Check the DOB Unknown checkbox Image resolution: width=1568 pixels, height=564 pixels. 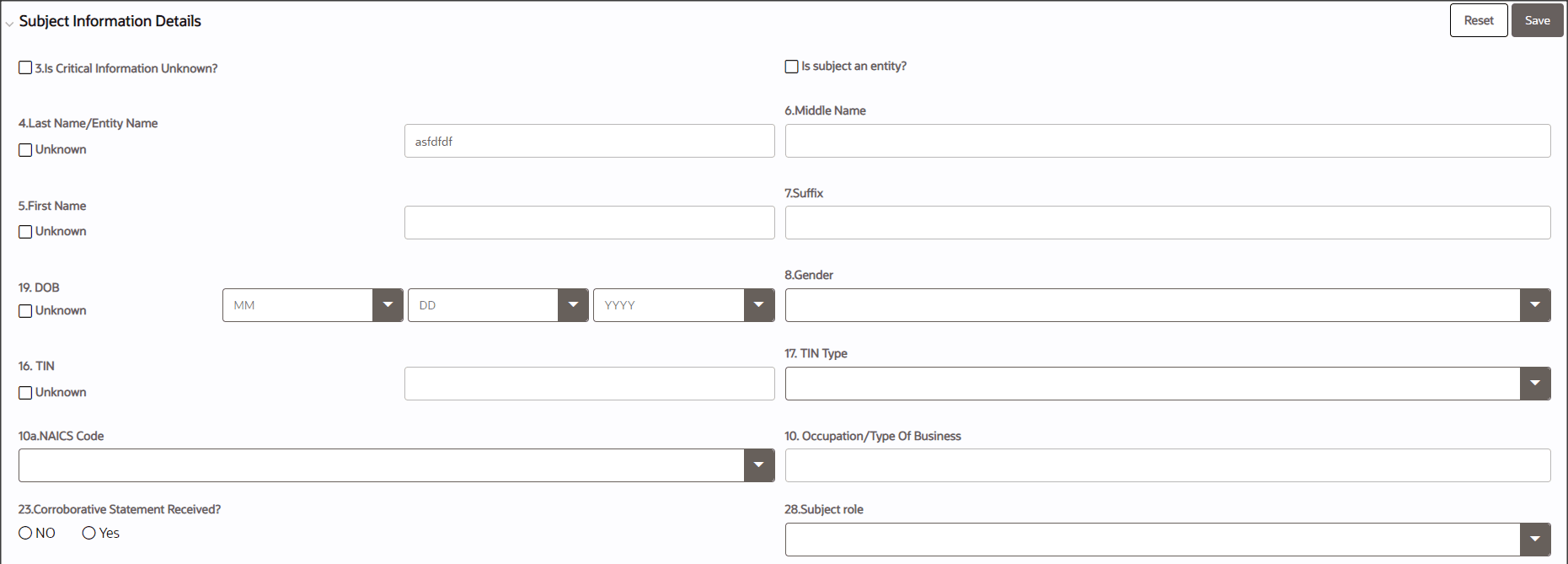tap(25, 310)
